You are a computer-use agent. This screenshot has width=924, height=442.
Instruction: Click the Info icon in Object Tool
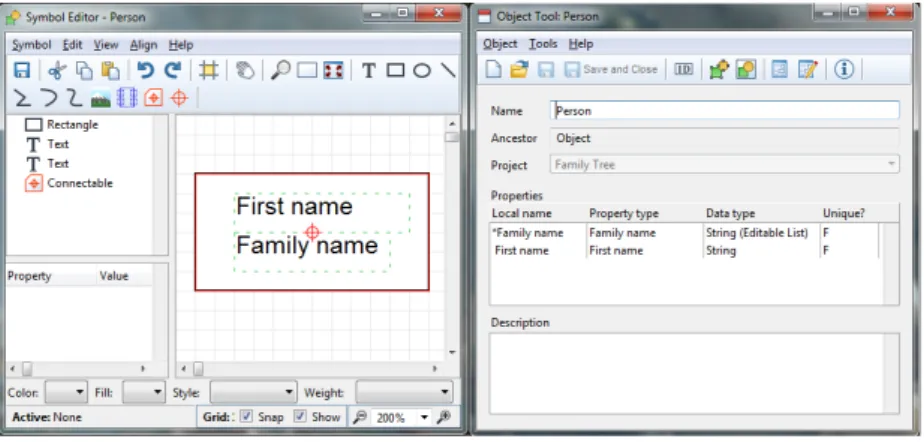point(844,70)
